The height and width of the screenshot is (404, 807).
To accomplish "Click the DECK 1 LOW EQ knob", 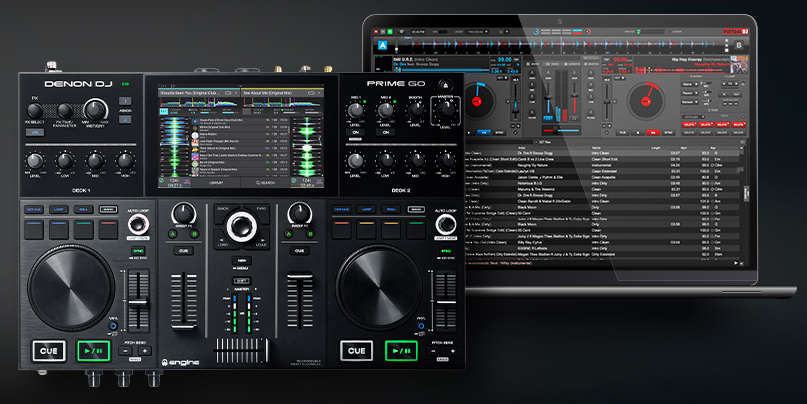I will 65,161.
